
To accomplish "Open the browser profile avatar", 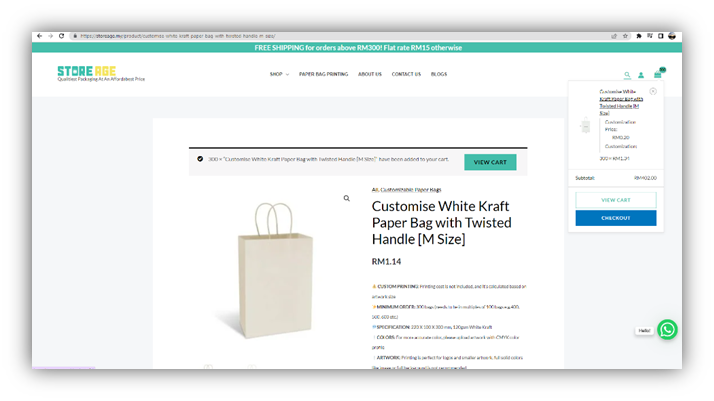I will [672, 36].
